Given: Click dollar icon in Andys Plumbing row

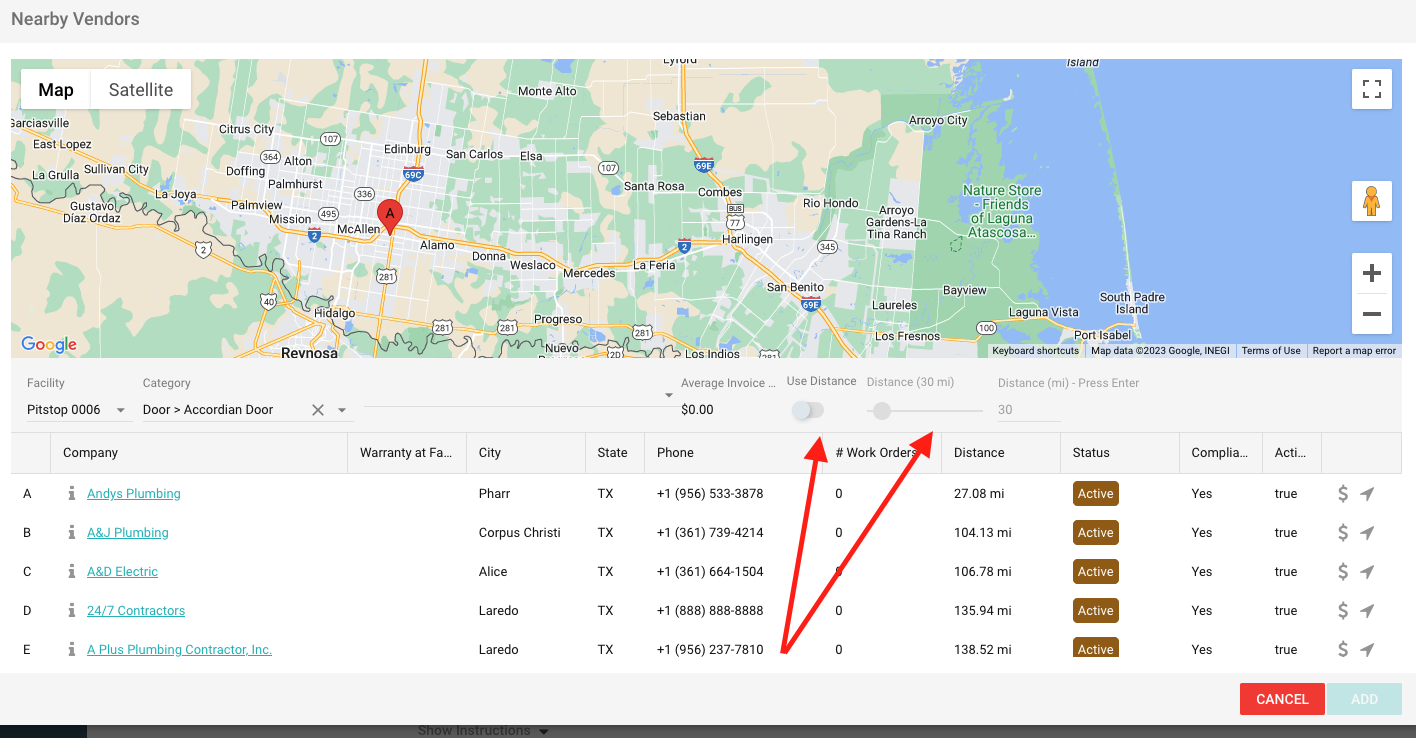Looking at the screenshot, I should click(x=1343, y=494).
